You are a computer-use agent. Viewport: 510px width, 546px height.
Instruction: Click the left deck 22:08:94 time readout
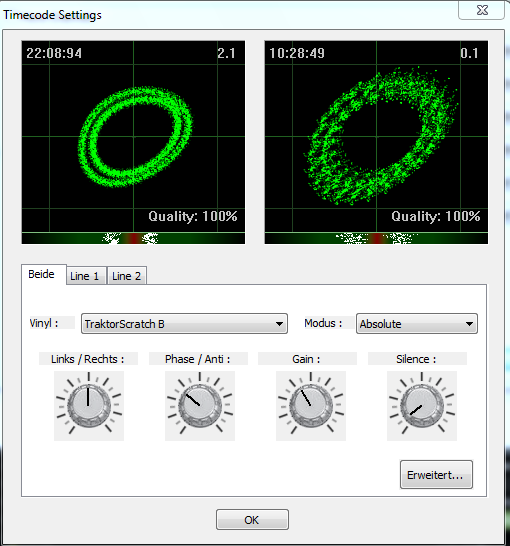[54, 53]
